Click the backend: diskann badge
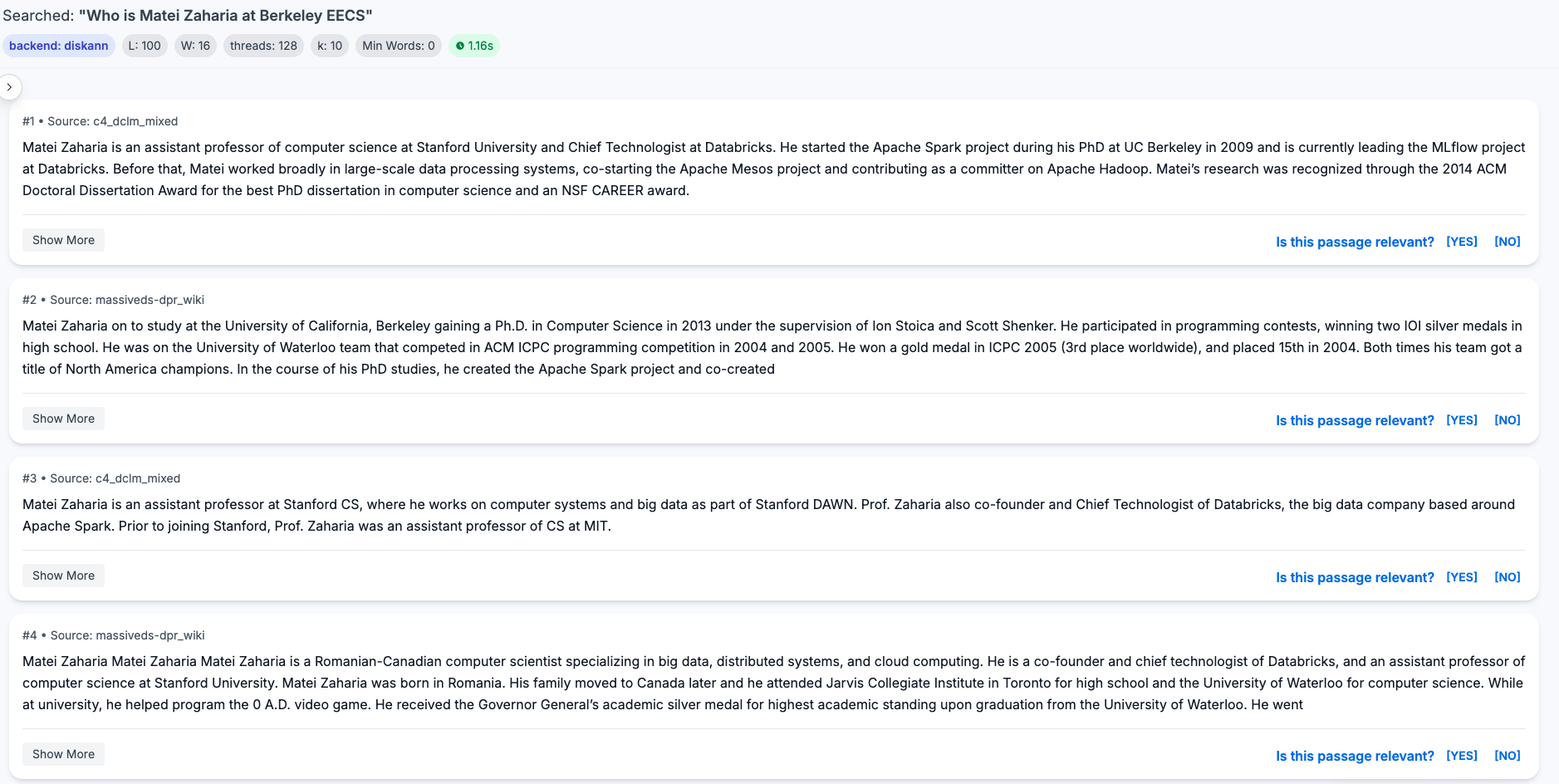Image resolution: width=1559 pixels, height=784 pixels. 59,46
